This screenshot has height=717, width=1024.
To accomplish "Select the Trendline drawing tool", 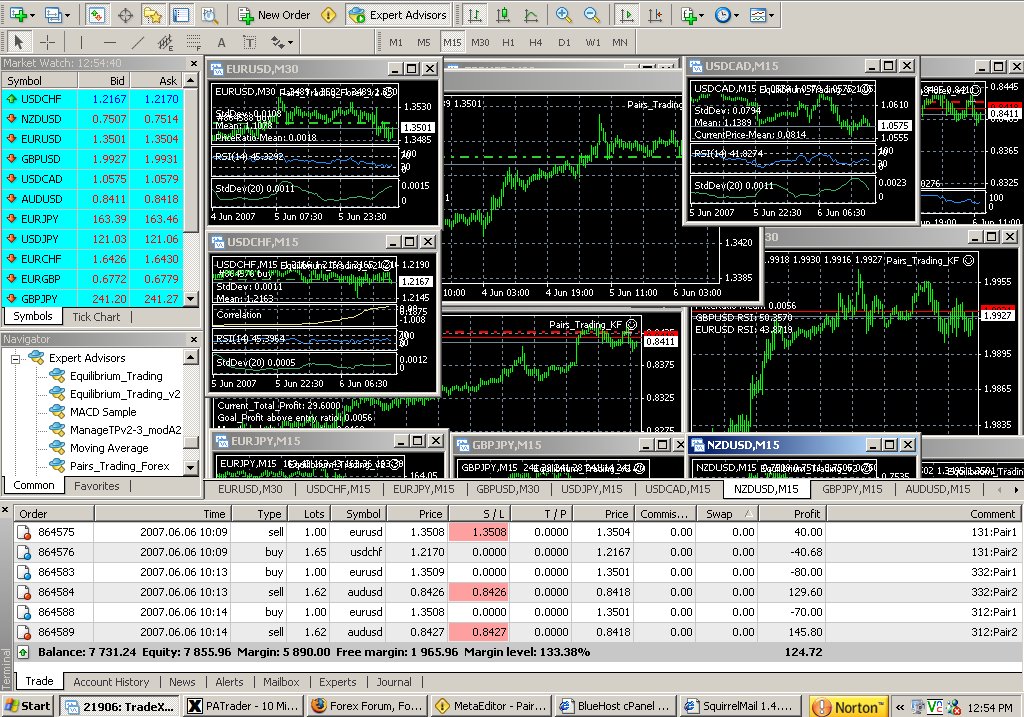I will [137, 42].
